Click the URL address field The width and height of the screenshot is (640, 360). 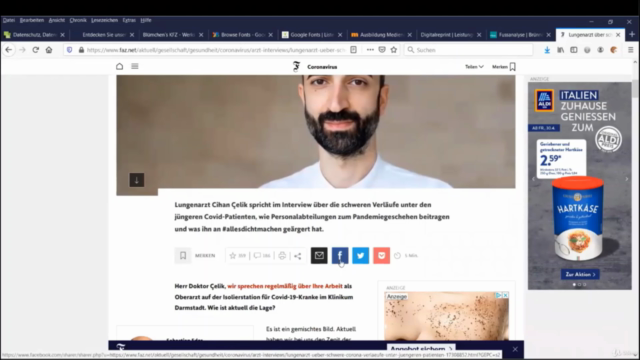point(216,50)
